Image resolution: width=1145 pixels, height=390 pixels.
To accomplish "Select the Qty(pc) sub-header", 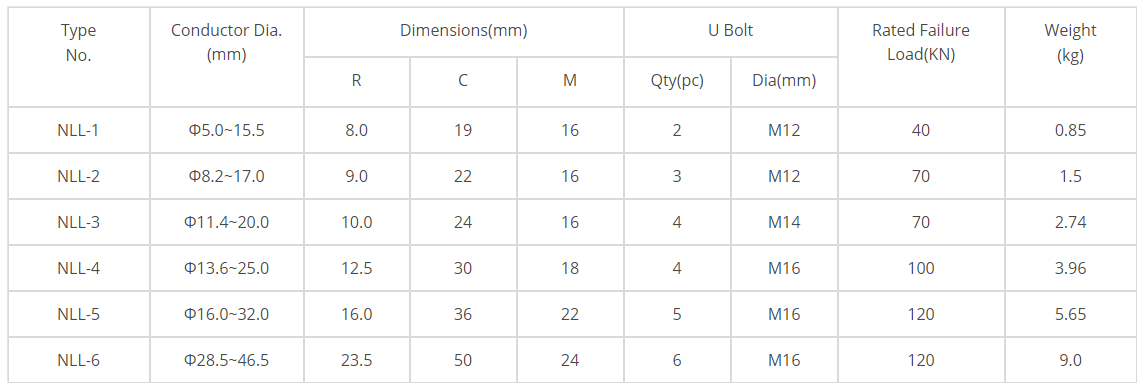I will 677,82.
